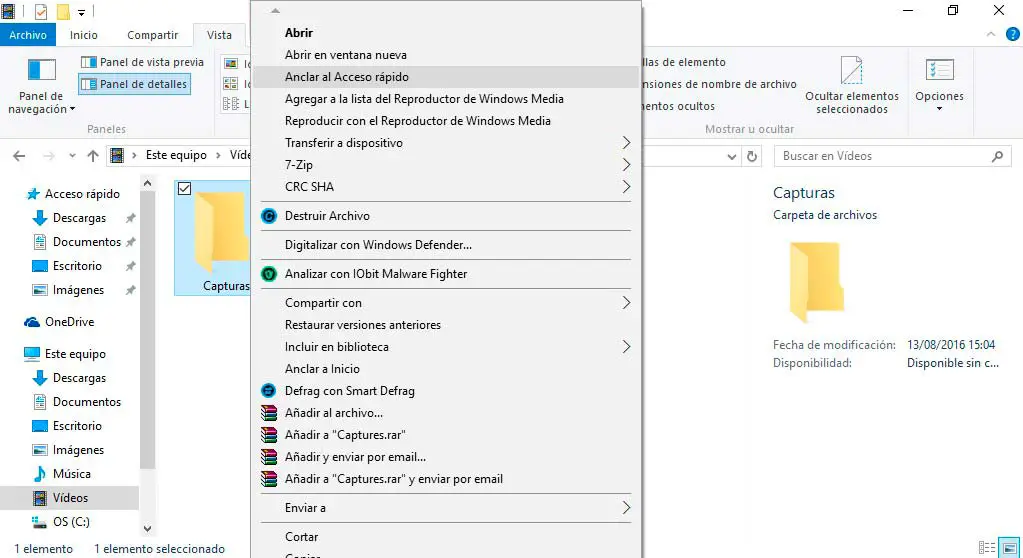Switch to the Compartir ribbon tab
This screenshot has width=1023, height=558.
153,35
